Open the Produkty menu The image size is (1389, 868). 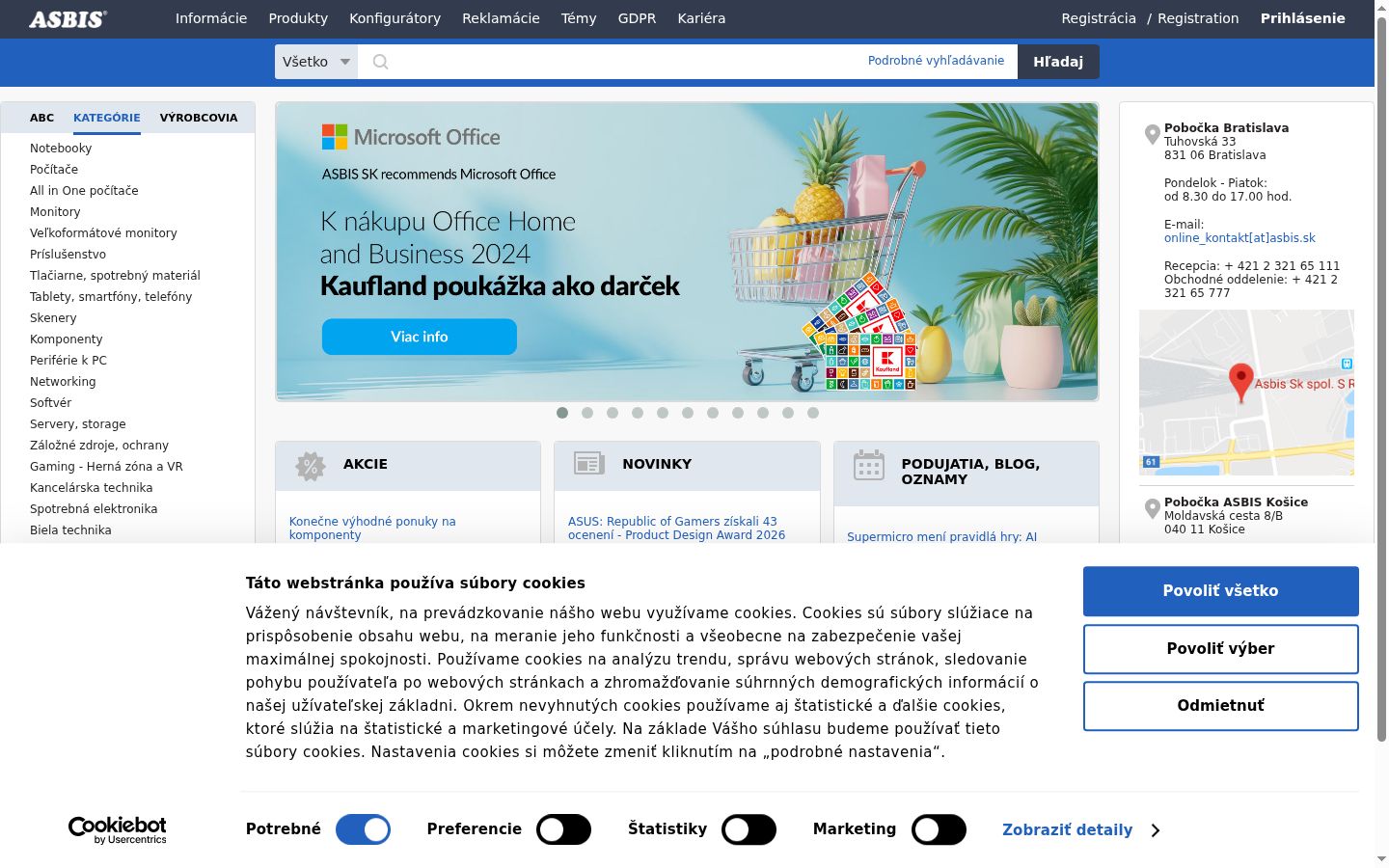pyautogui.click(x=298, y=18)
